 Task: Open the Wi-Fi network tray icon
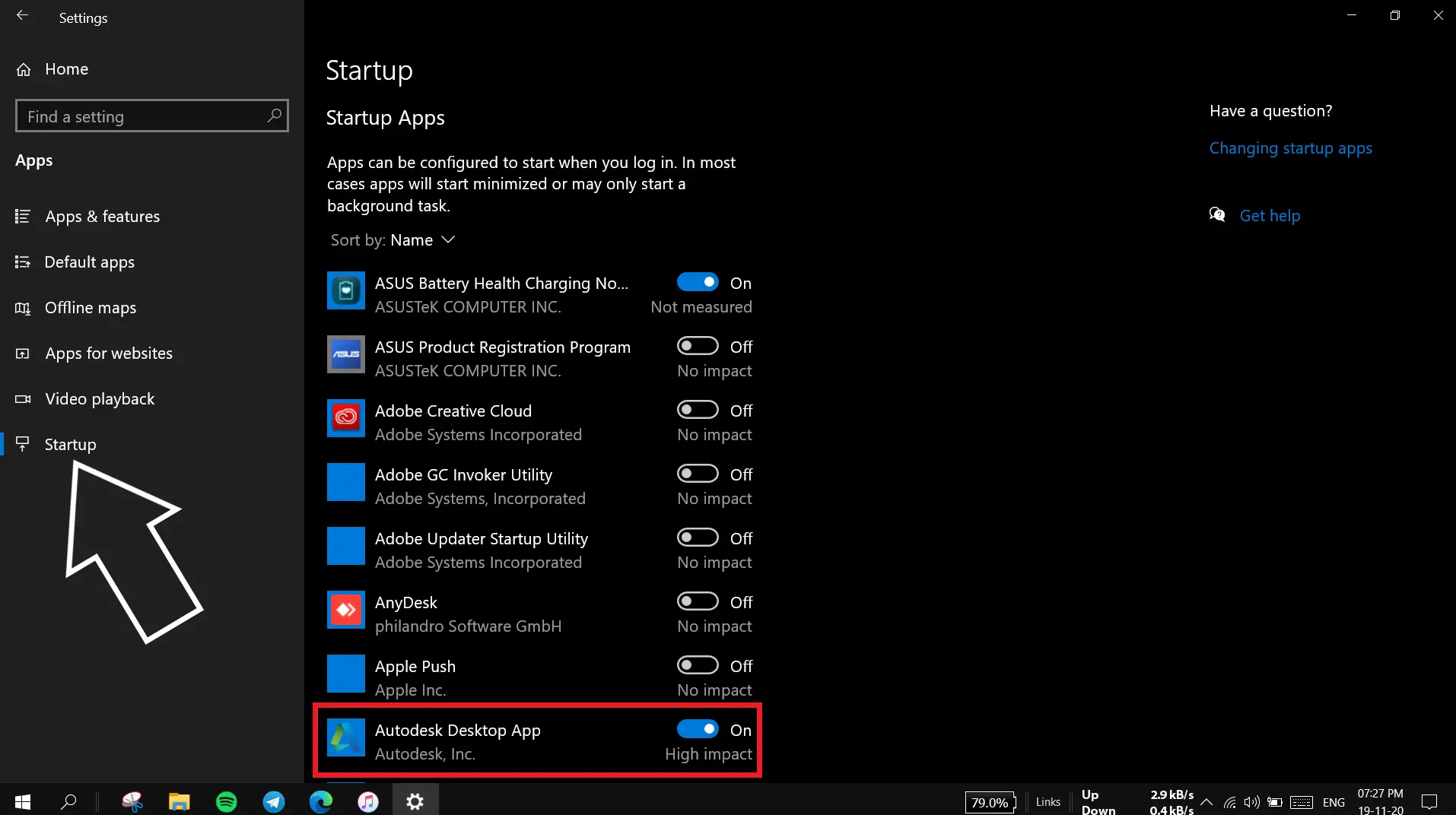1229,802
